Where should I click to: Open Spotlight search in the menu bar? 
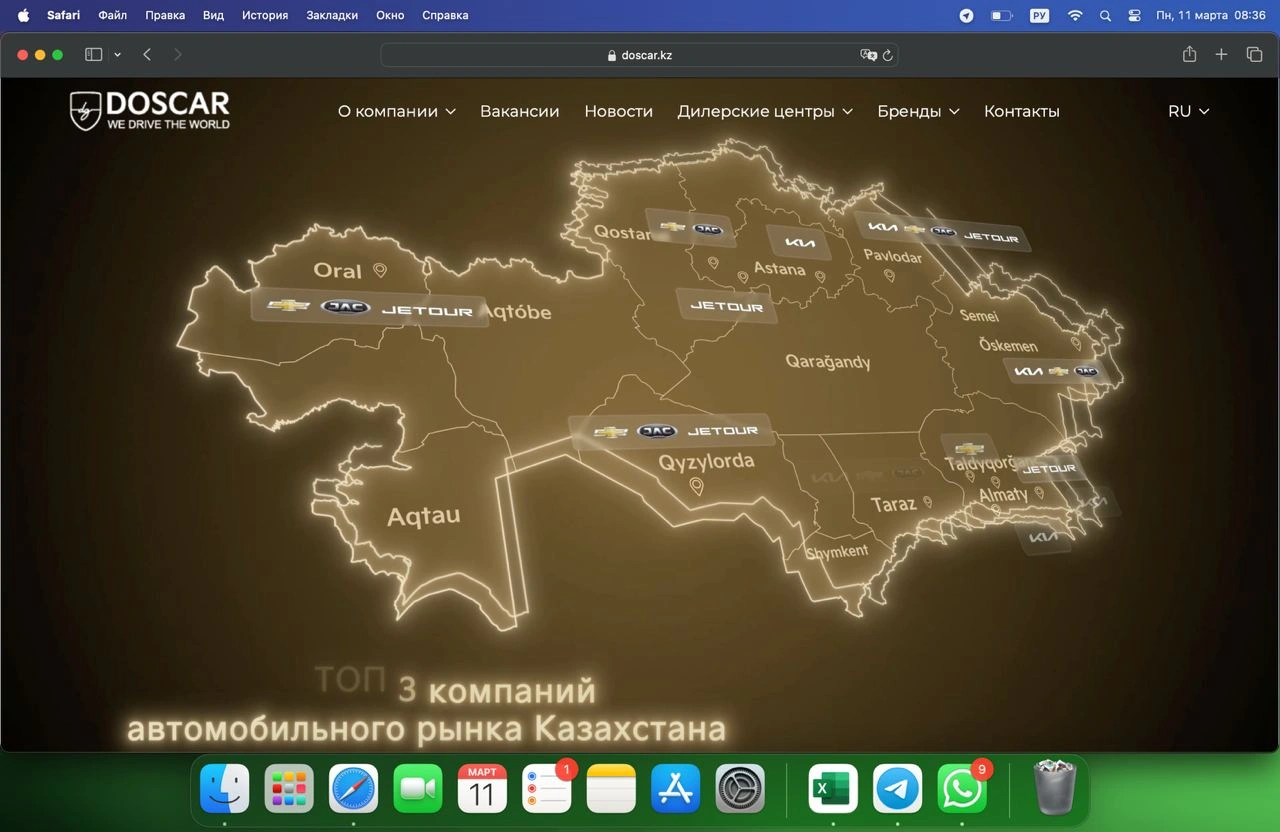[1105, 15]
